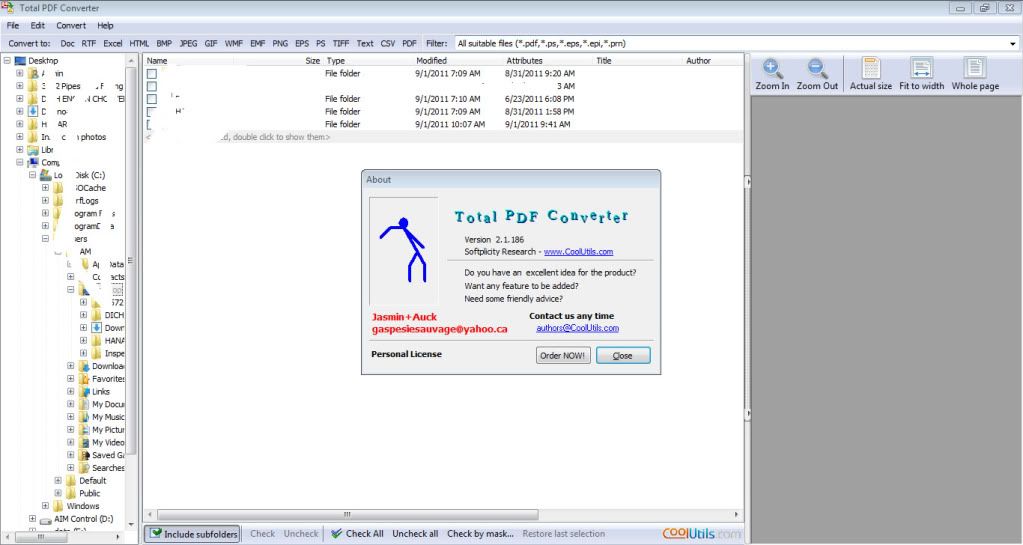Convert to Excel format
This screenshot has width=1023, height=545.
(113, 44)
